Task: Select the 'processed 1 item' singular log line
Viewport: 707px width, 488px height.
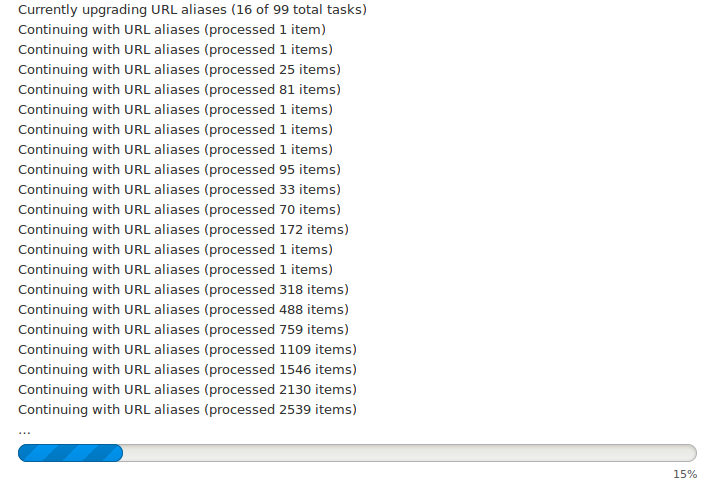Action: (172, 30)
